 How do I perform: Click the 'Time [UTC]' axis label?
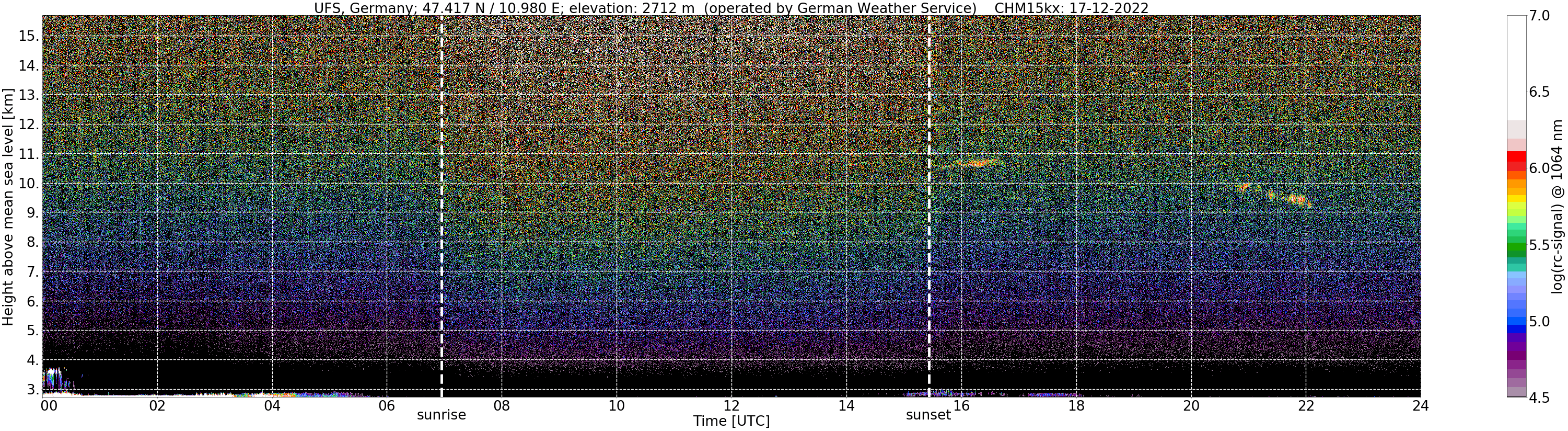coord(731,421)
